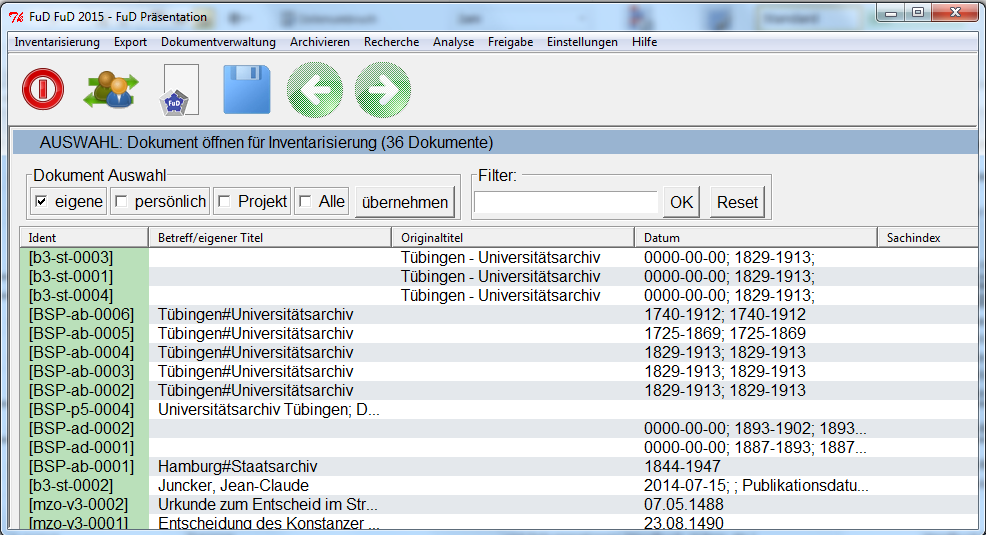Click 'Juncker, Jean-Claude' title cell

(x=233, y=485)
